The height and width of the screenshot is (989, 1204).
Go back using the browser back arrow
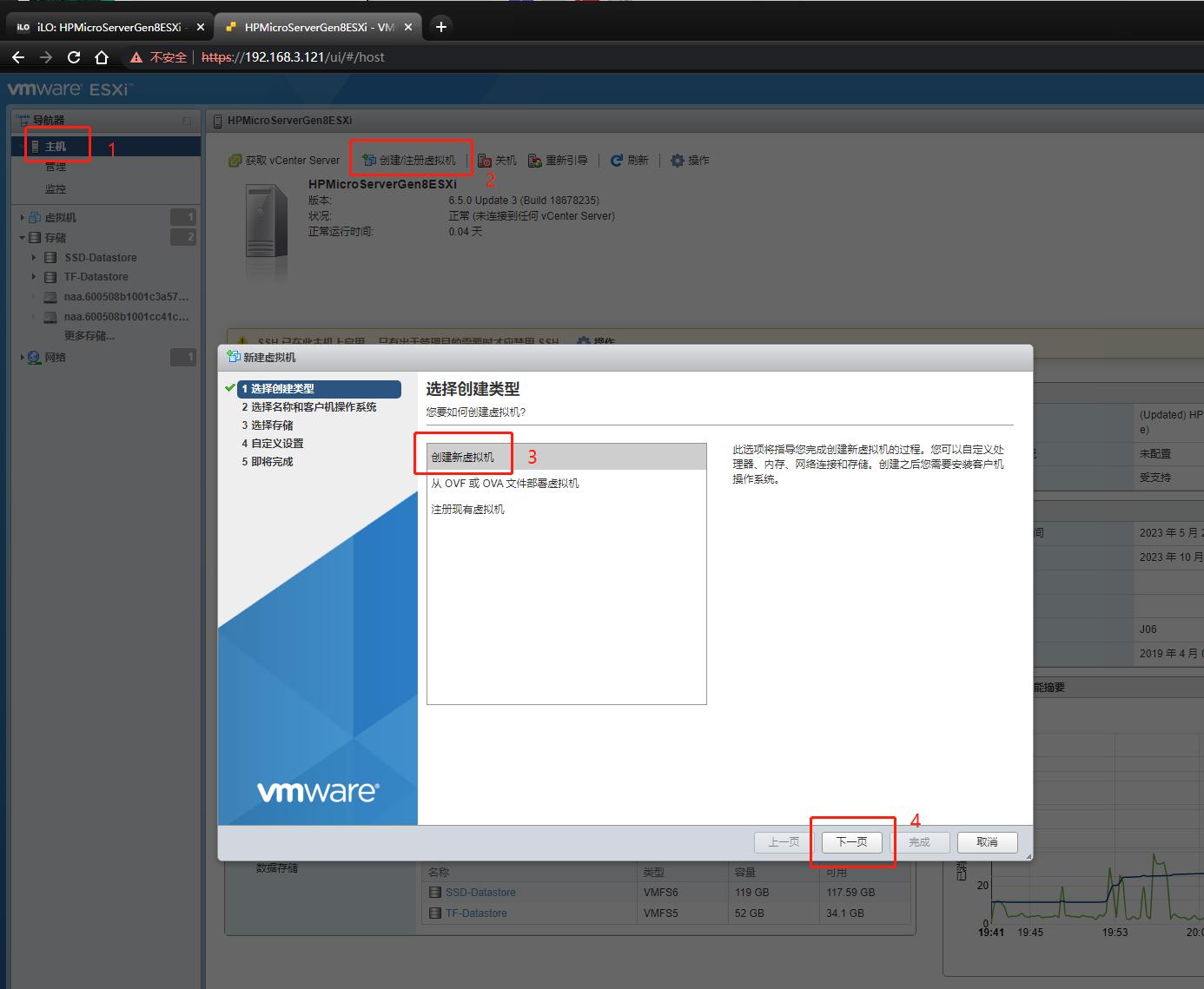[x=18, y=57]
